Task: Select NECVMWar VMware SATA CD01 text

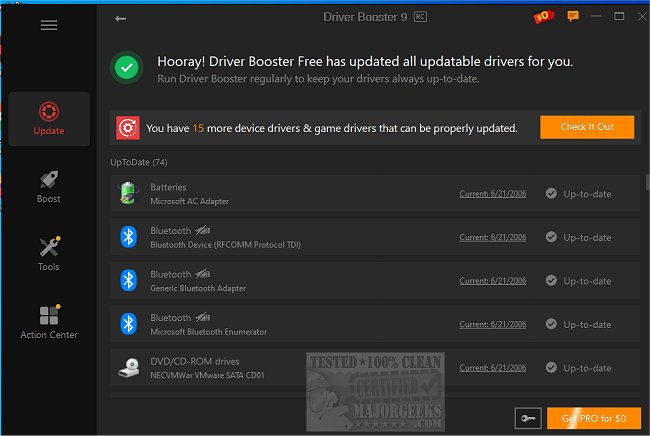Action: click(207, 375)
